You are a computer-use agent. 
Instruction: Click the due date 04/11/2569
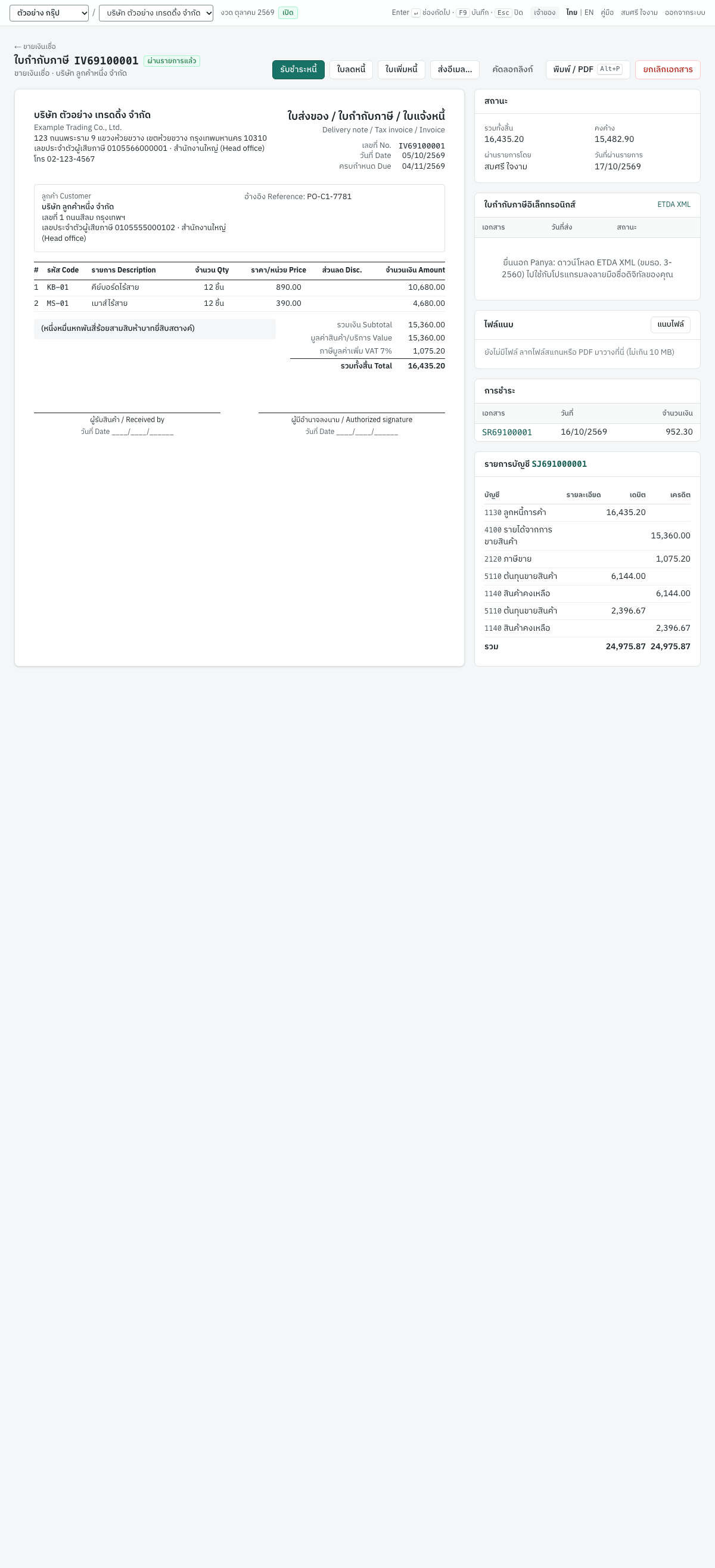click(x=424, y=166)
